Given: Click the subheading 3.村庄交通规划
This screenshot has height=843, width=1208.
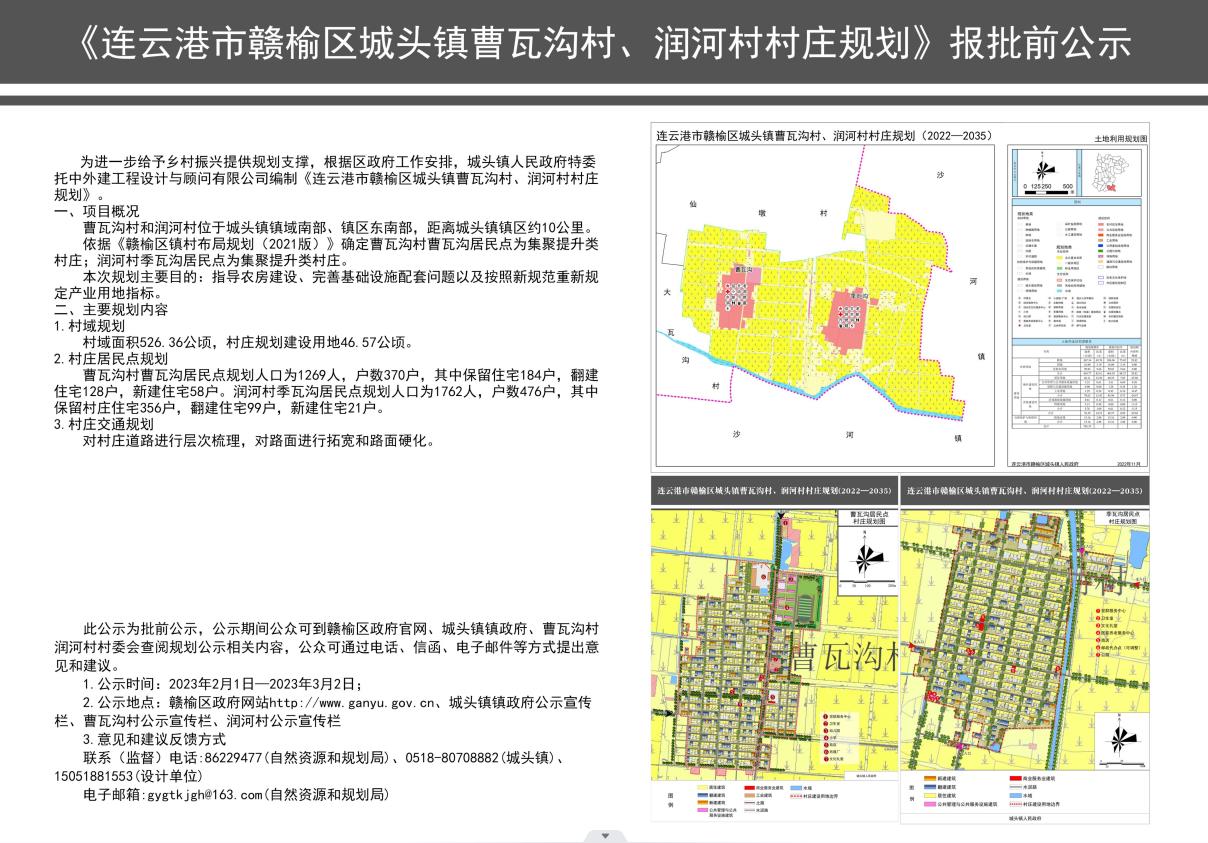Looking at the screenshot, I should coord(104,424).
